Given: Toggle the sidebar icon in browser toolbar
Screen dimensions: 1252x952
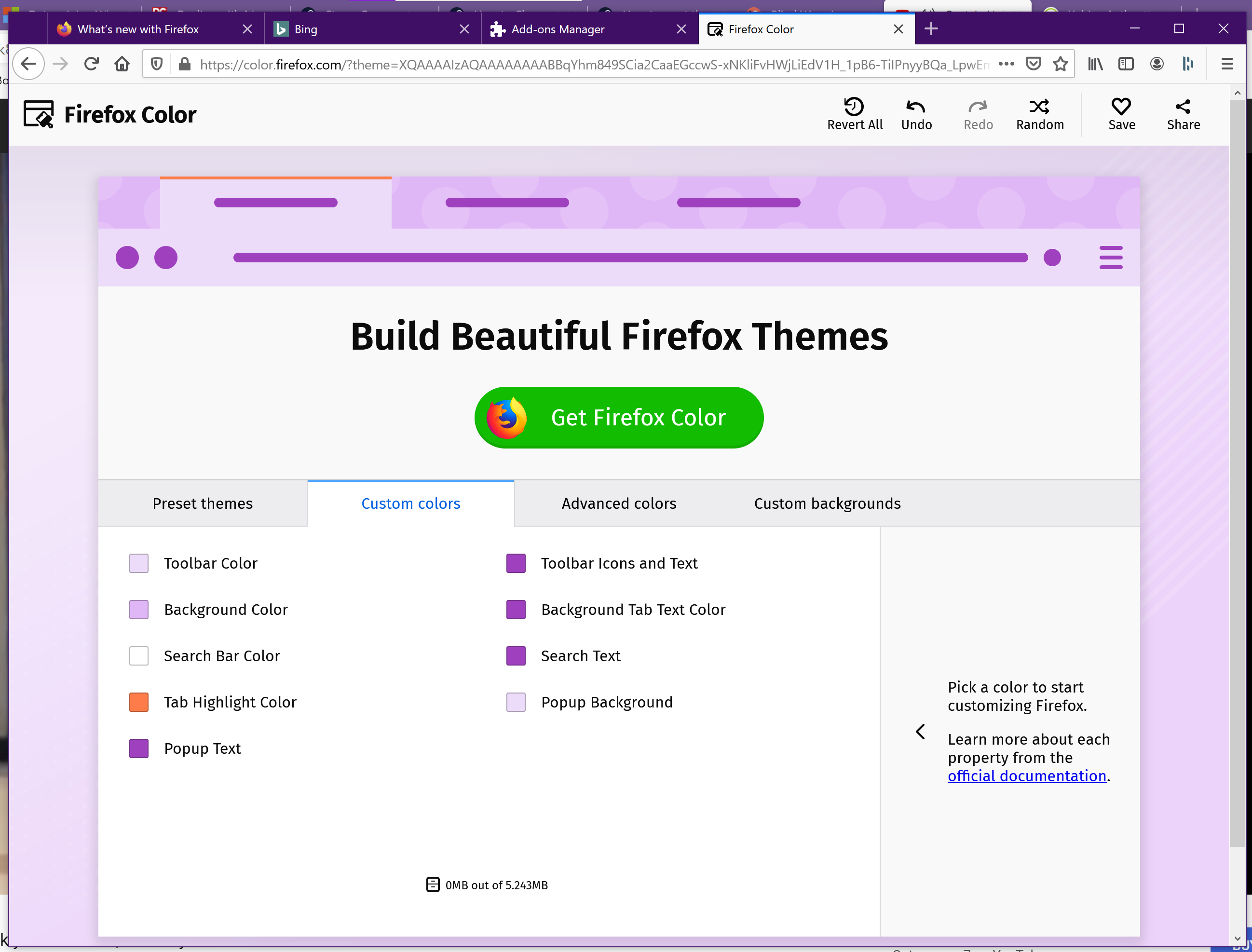Looking at the screenshot, I should (1126, 64).
